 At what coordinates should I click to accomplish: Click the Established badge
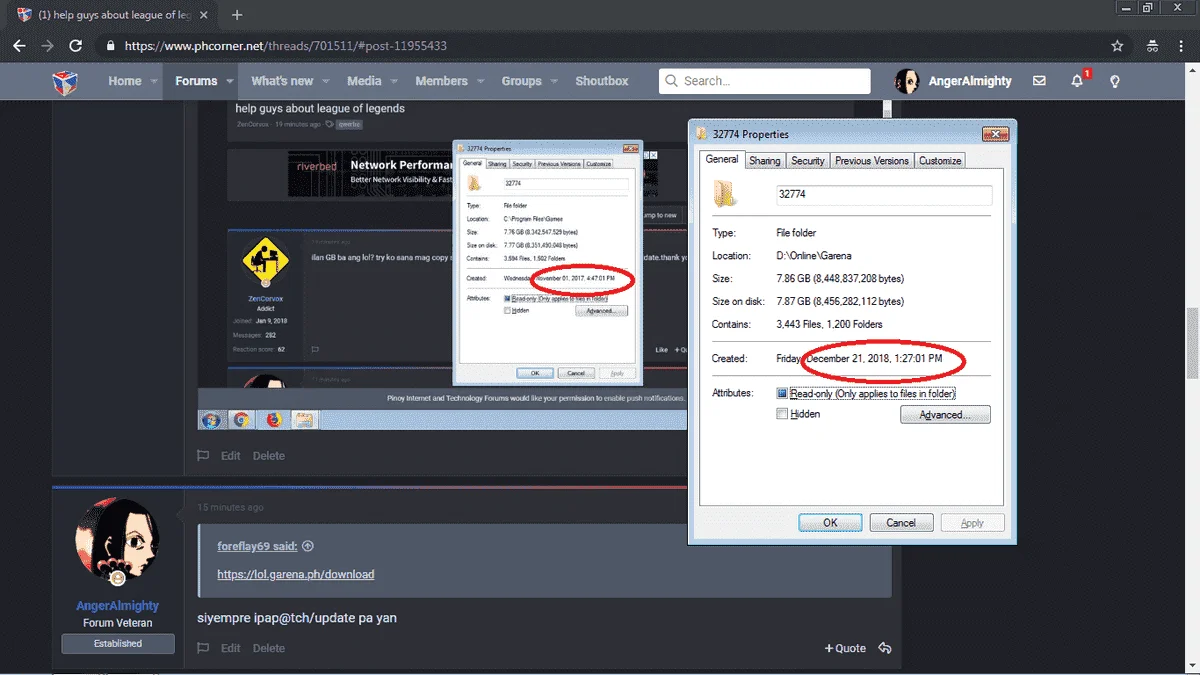118,644
